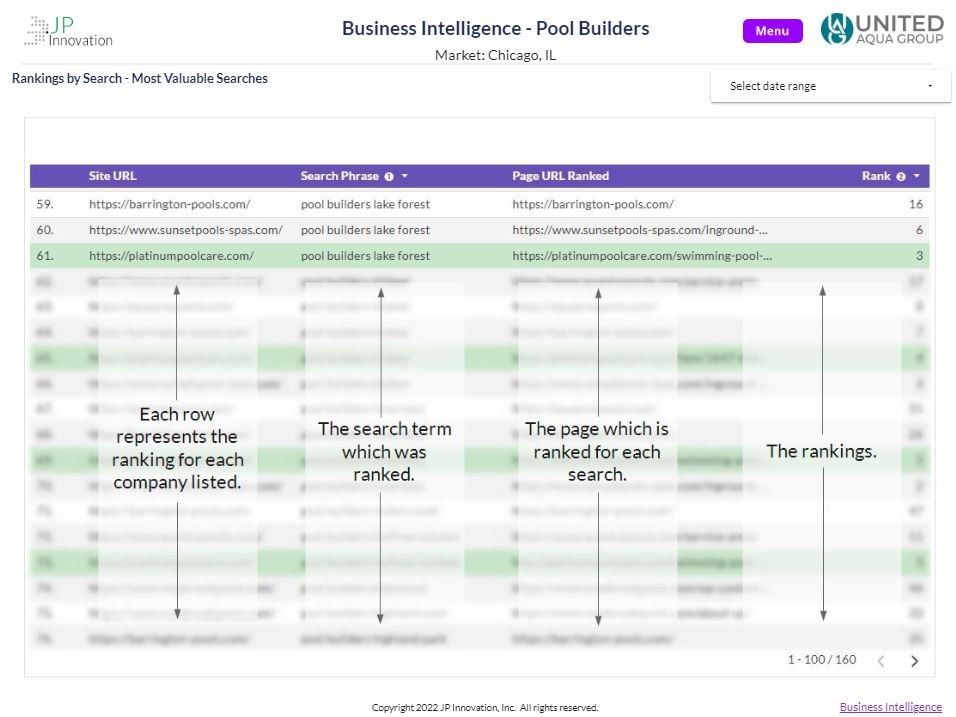
Task: Open the purple Menu button
Action: click(772, 31)
